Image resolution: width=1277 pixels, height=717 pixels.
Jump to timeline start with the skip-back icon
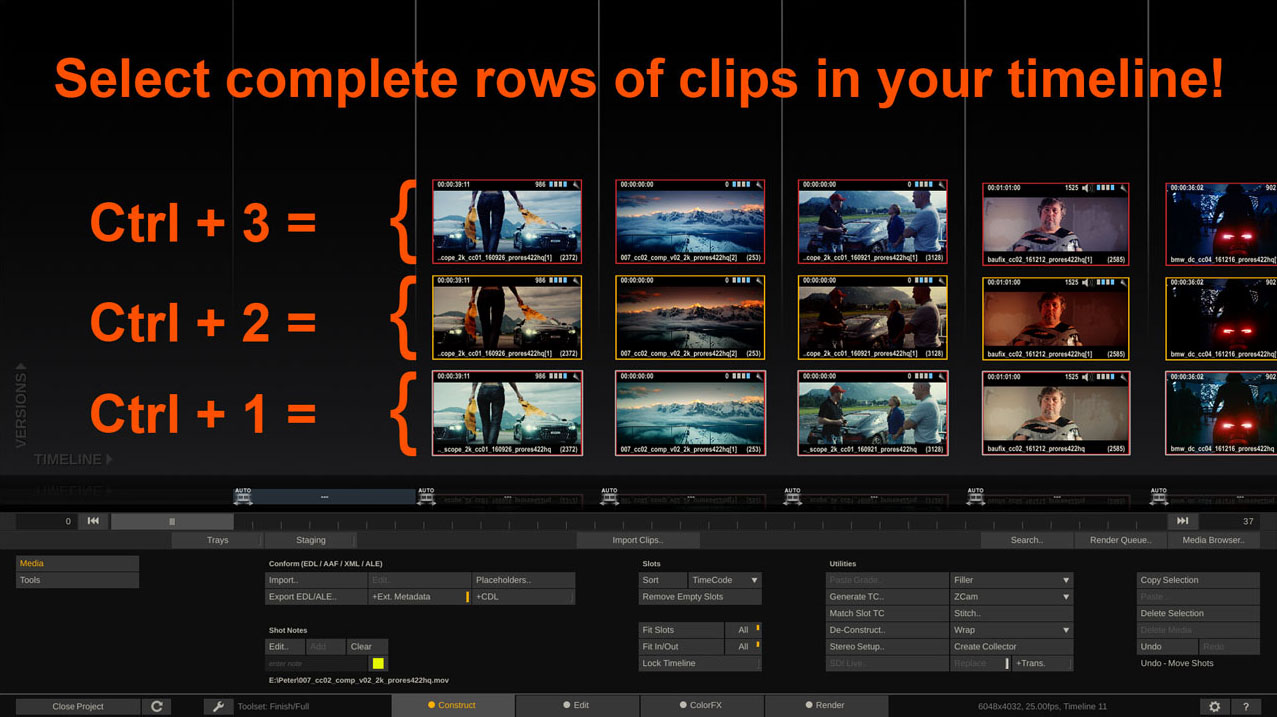tap(92, 521)
